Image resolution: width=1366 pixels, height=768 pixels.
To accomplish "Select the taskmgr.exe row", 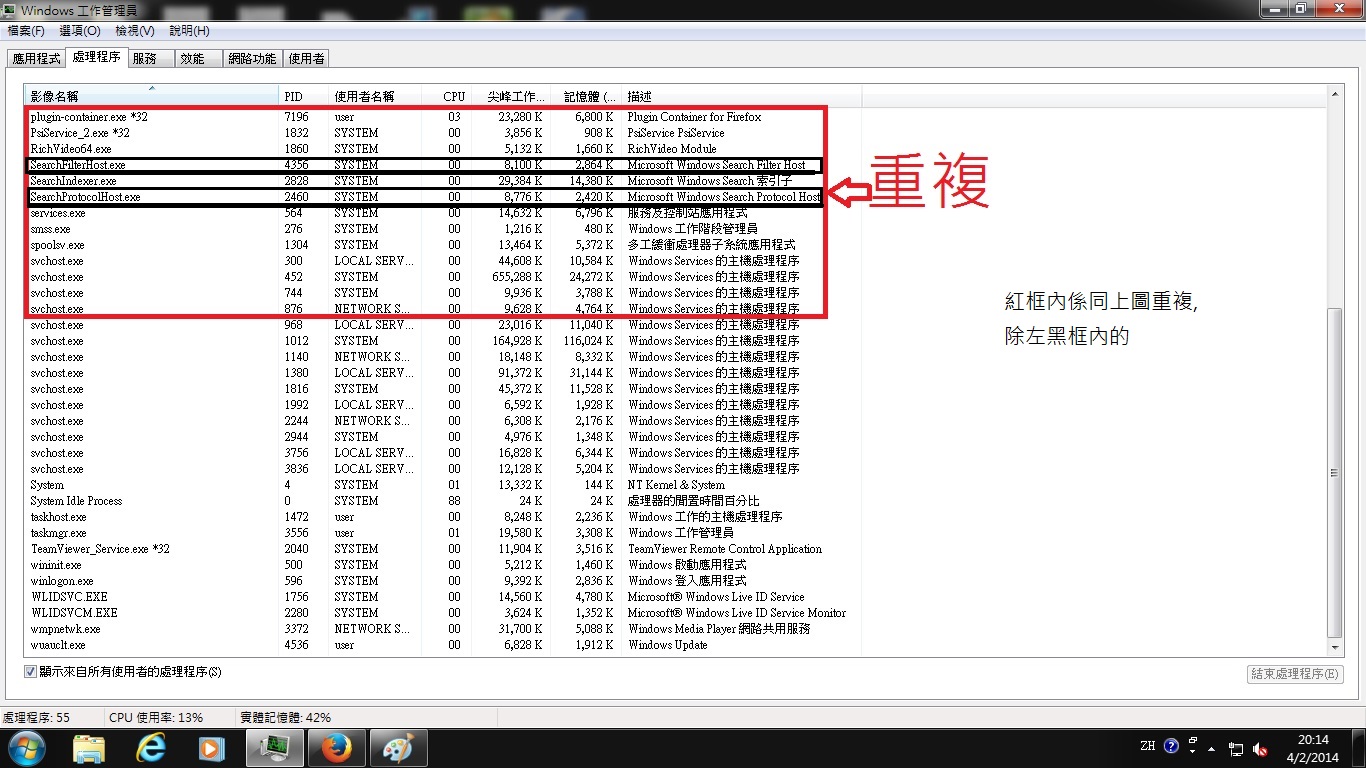I will point(443,533).
